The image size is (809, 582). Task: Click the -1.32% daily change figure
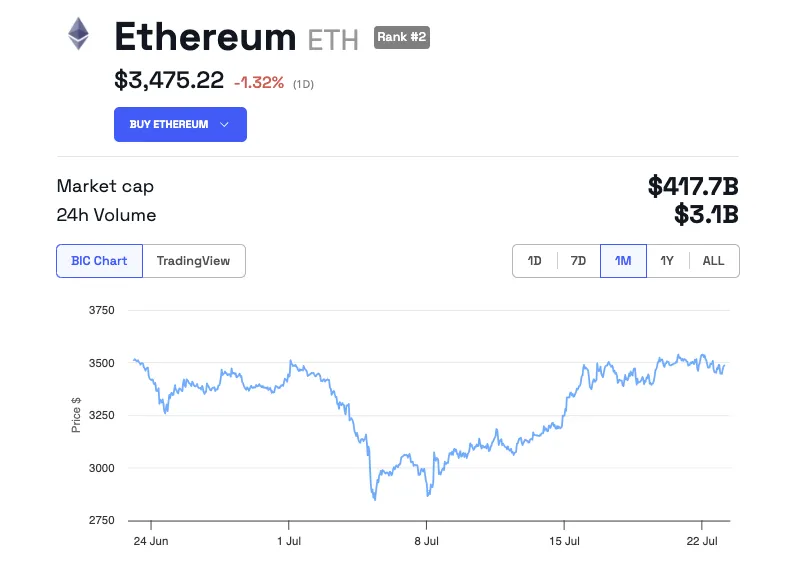click(258, 82)
